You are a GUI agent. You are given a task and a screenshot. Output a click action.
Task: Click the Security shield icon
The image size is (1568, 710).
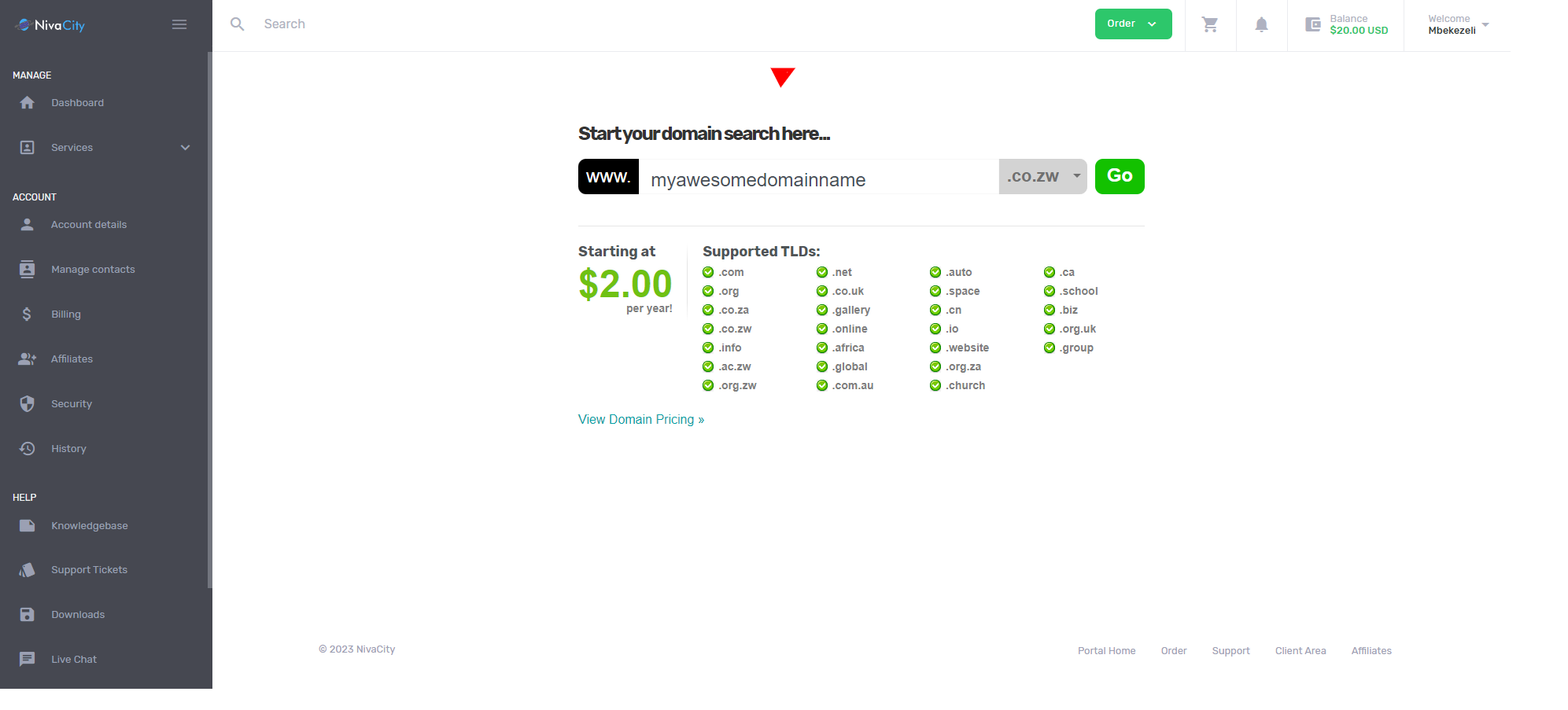[27, 404]
